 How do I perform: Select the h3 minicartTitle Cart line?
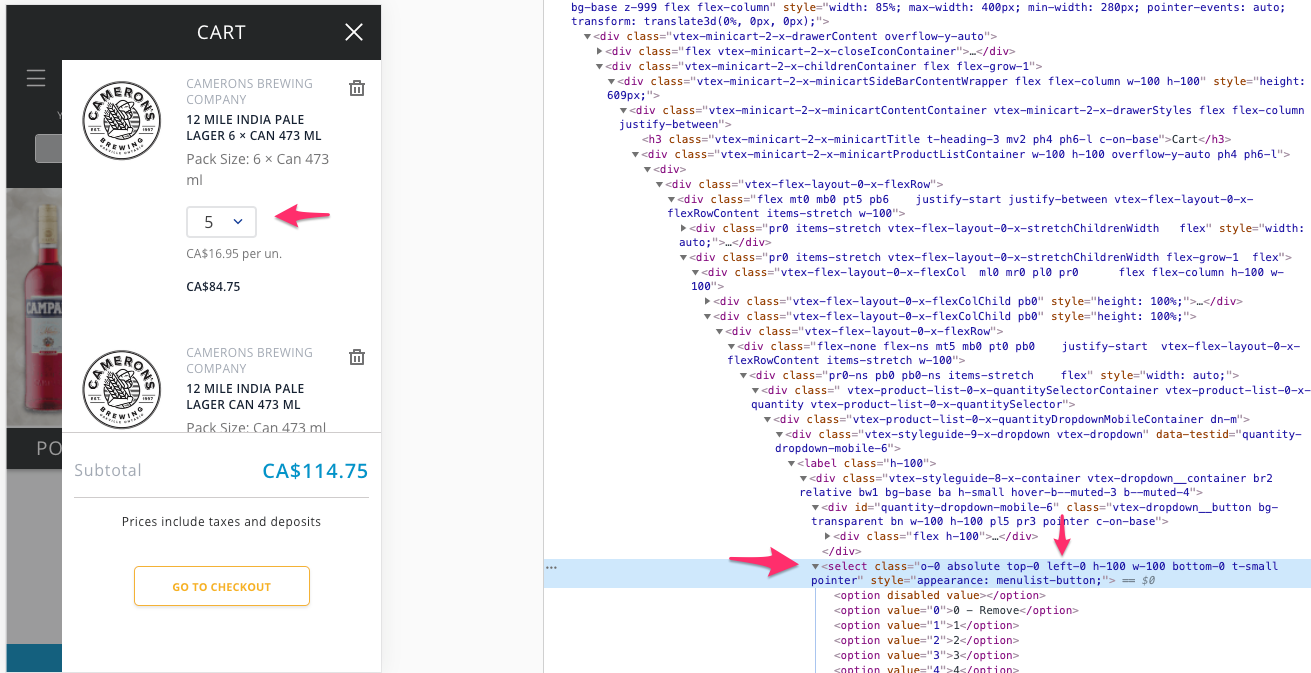pyautogui.click(x=937, y=140)
